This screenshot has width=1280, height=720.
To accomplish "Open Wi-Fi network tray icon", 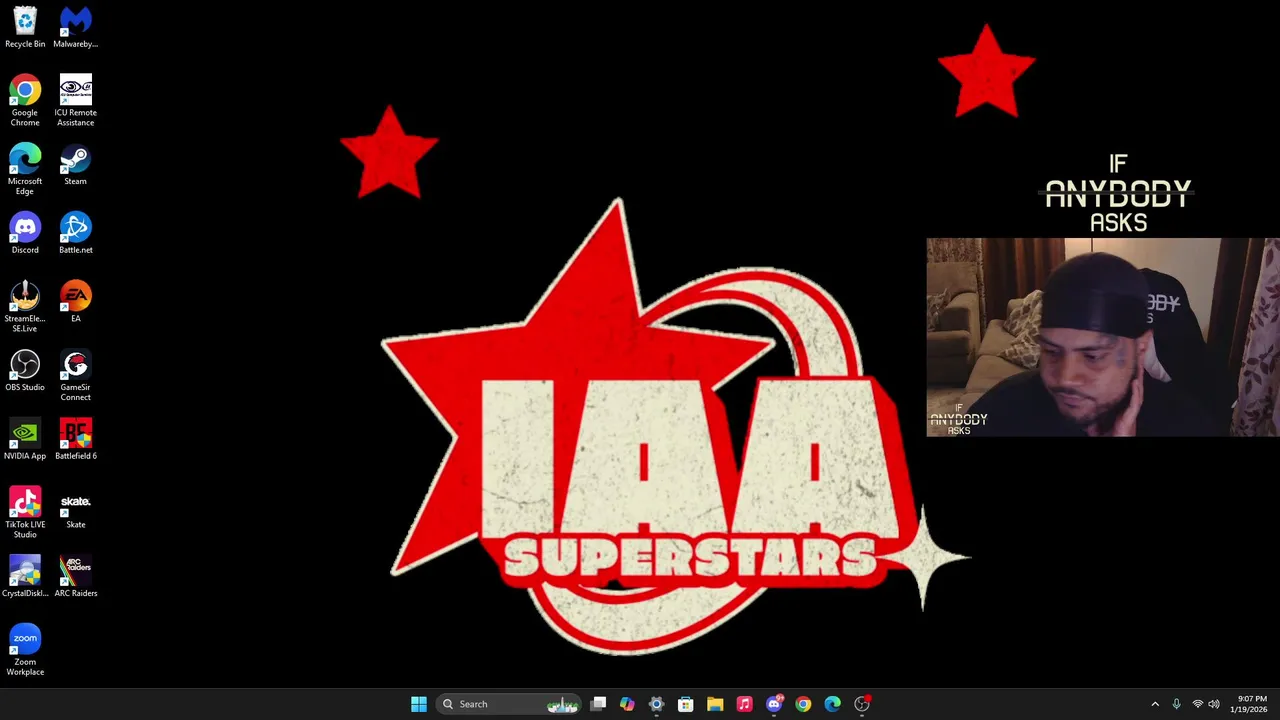I will (1198, 704).
